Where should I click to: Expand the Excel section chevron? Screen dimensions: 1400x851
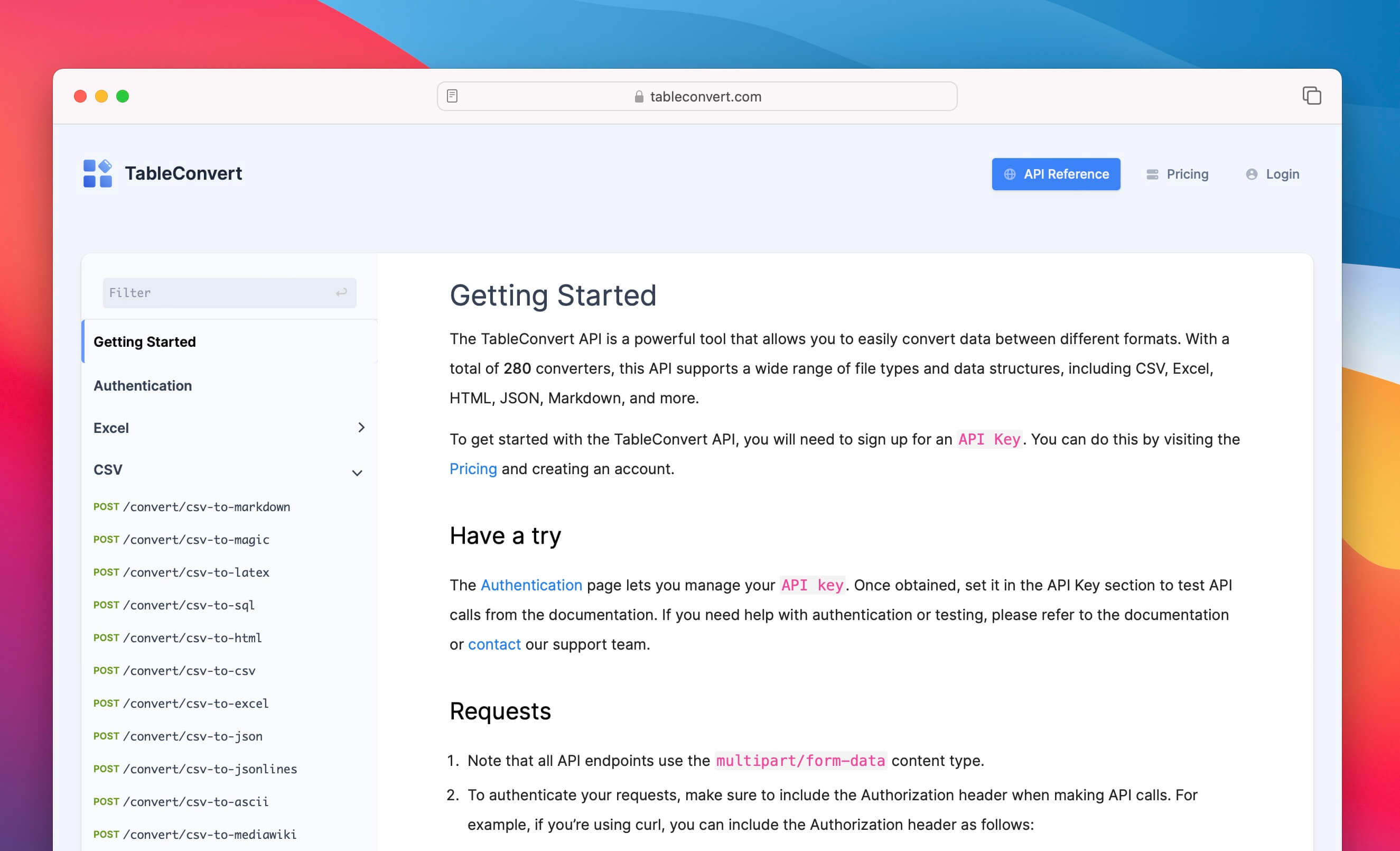click(361, 428)
